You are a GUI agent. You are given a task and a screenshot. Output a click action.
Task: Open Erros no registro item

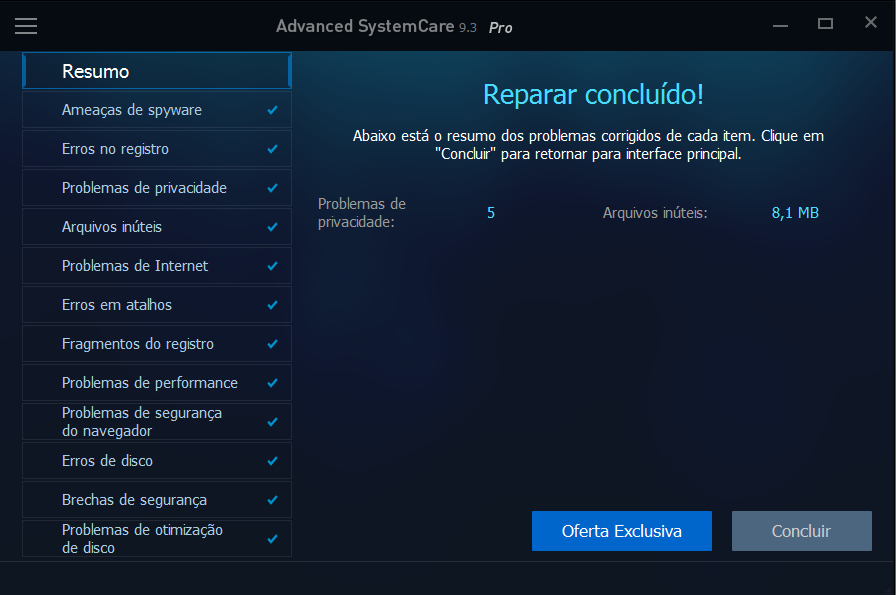click(157, 149)
